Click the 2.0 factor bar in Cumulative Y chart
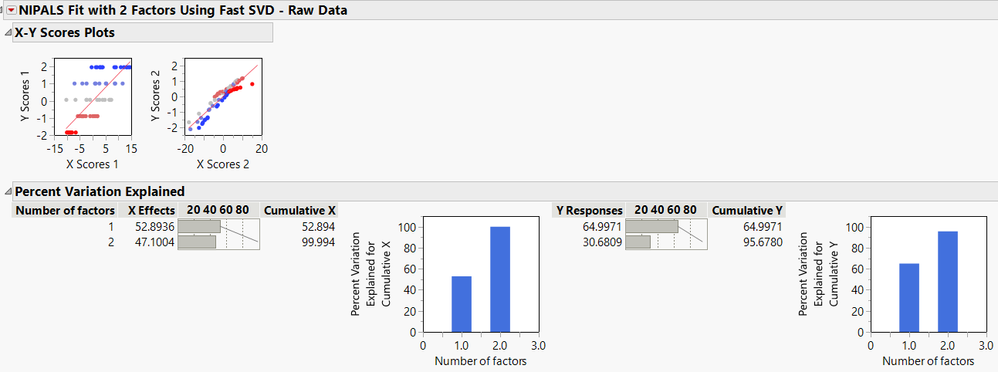 point(948,282)
